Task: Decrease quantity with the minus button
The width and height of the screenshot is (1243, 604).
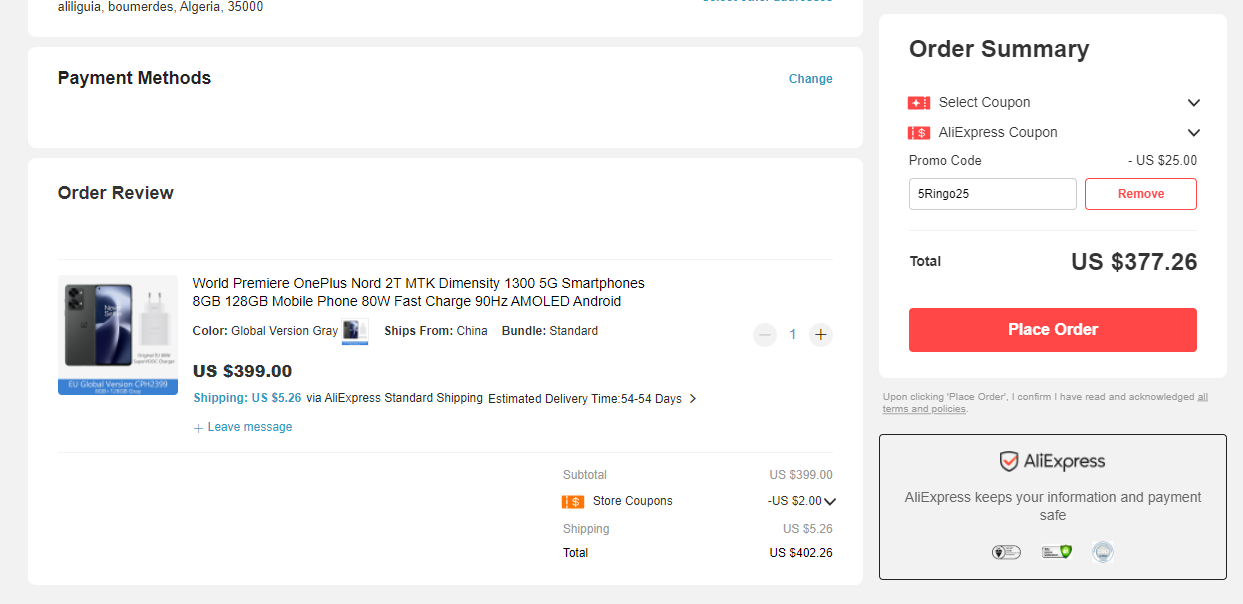Action: point(765,335)
